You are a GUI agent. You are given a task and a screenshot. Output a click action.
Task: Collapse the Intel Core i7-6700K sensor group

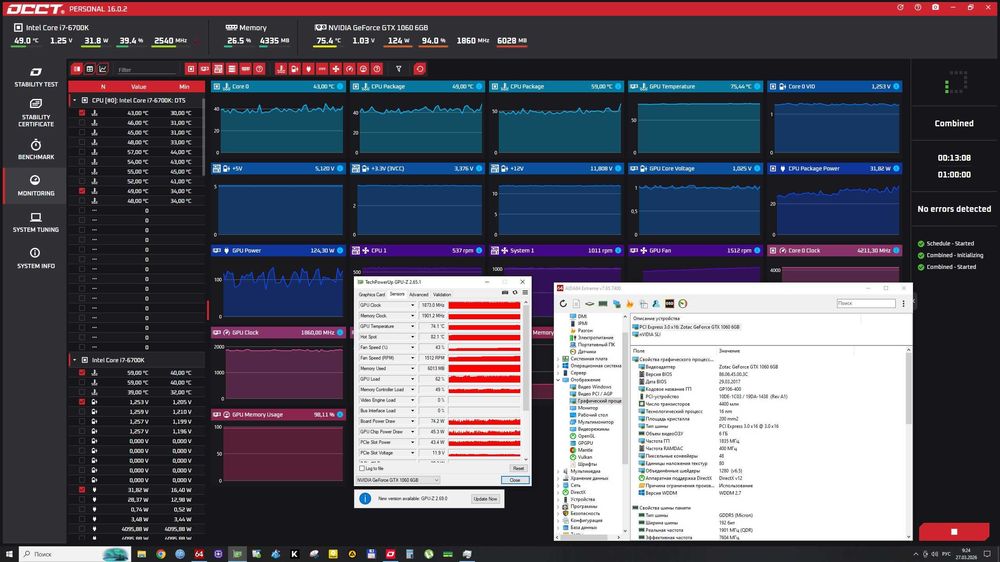coord(74,360)
